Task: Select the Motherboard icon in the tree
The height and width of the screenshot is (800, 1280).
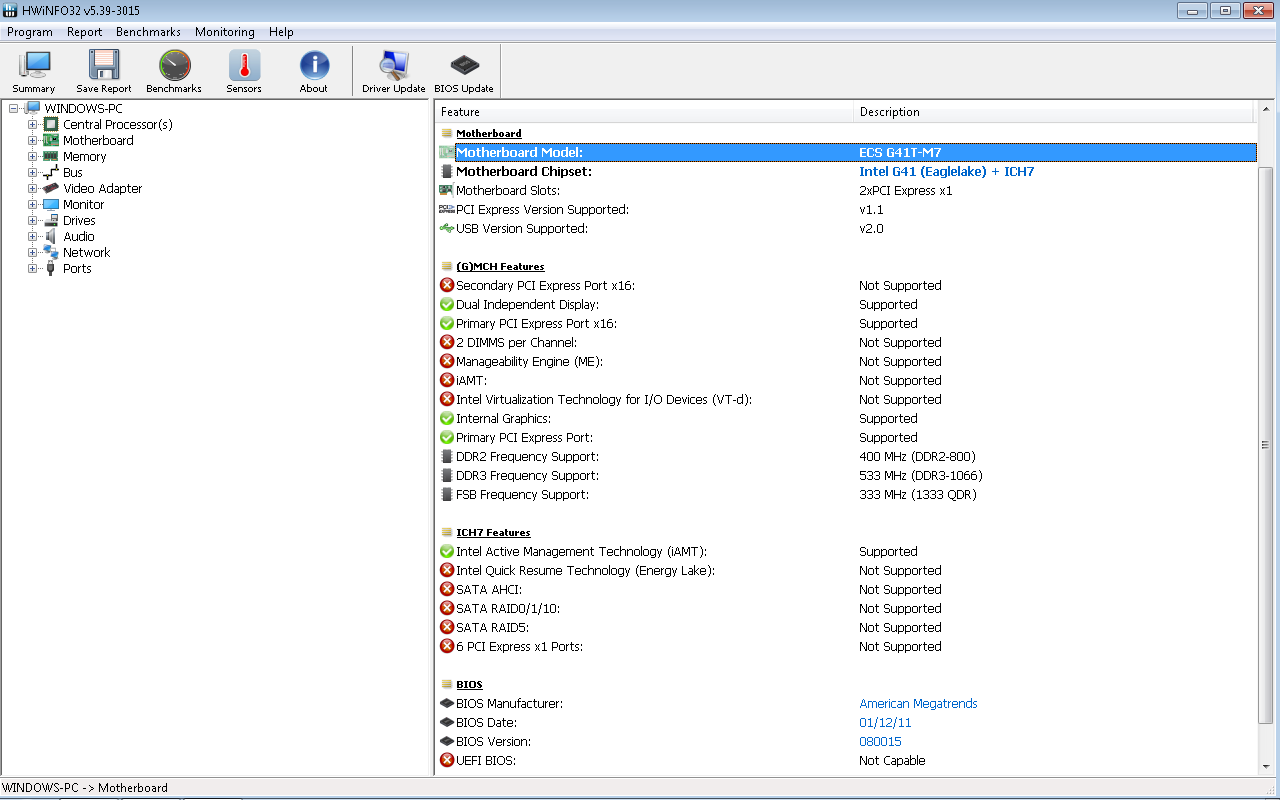Action: (51, 140)
